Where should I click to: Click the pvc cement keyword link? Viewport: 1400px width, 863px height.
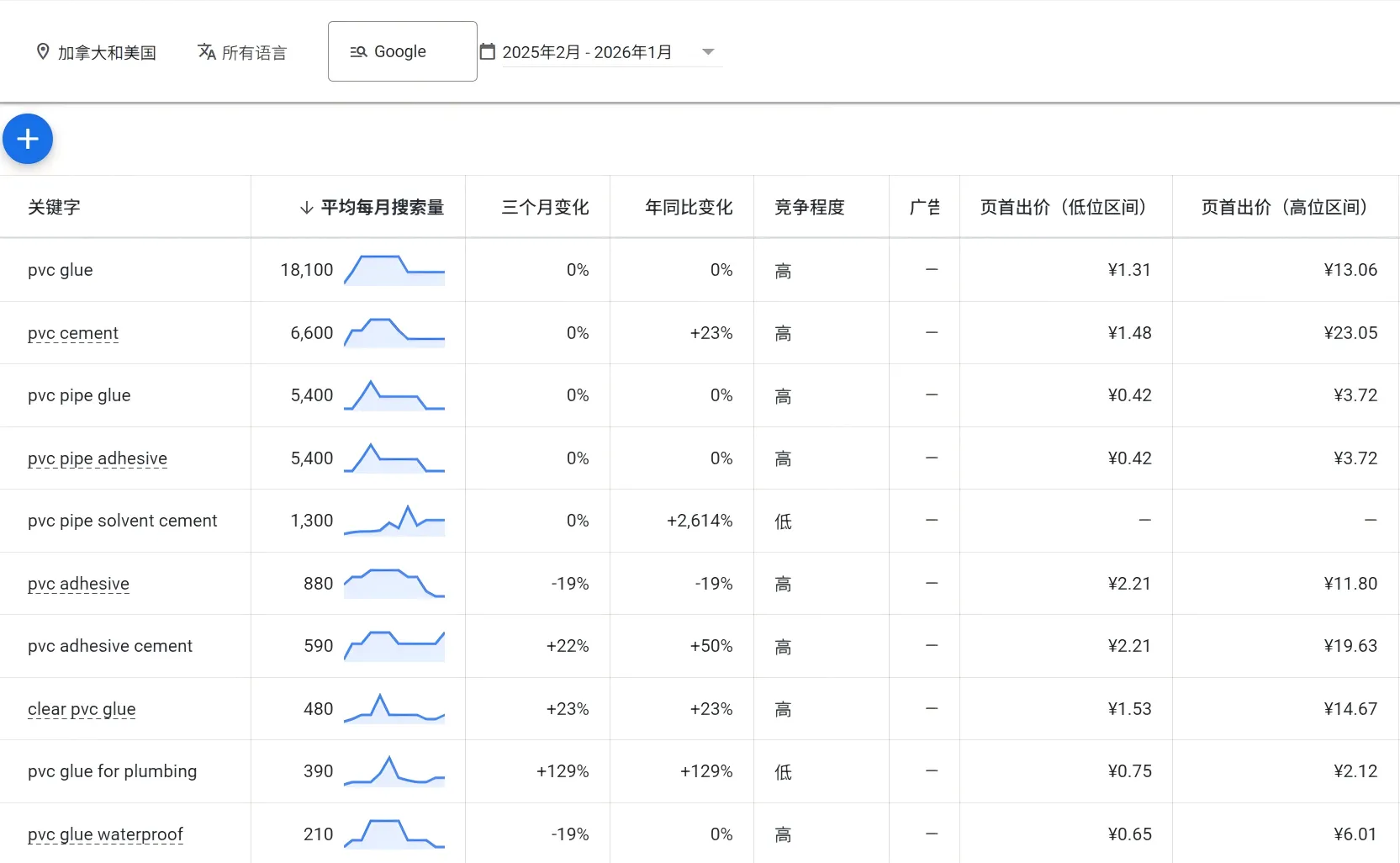click(73, 333)
